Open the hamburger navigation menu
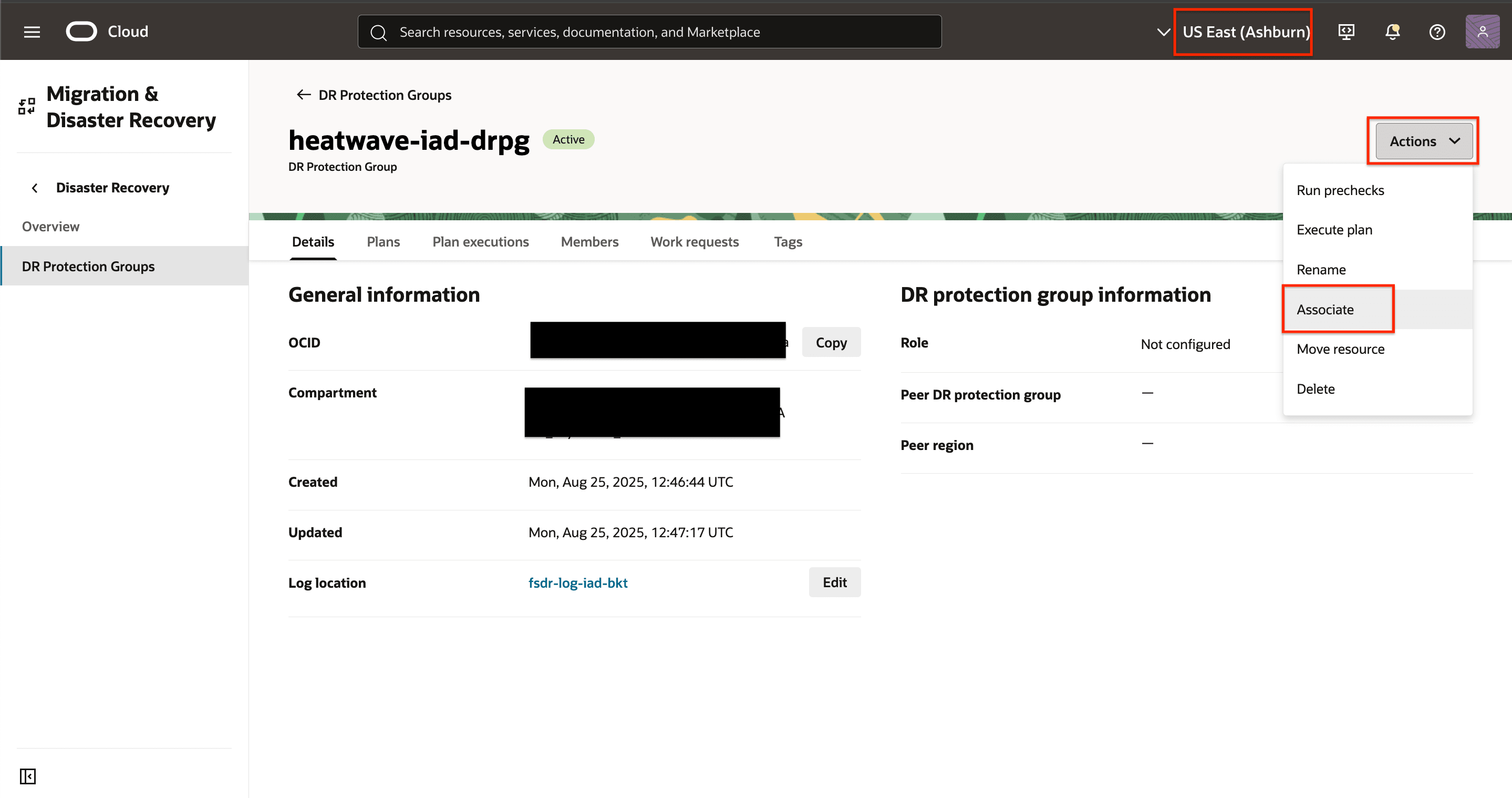 point(32,32)
